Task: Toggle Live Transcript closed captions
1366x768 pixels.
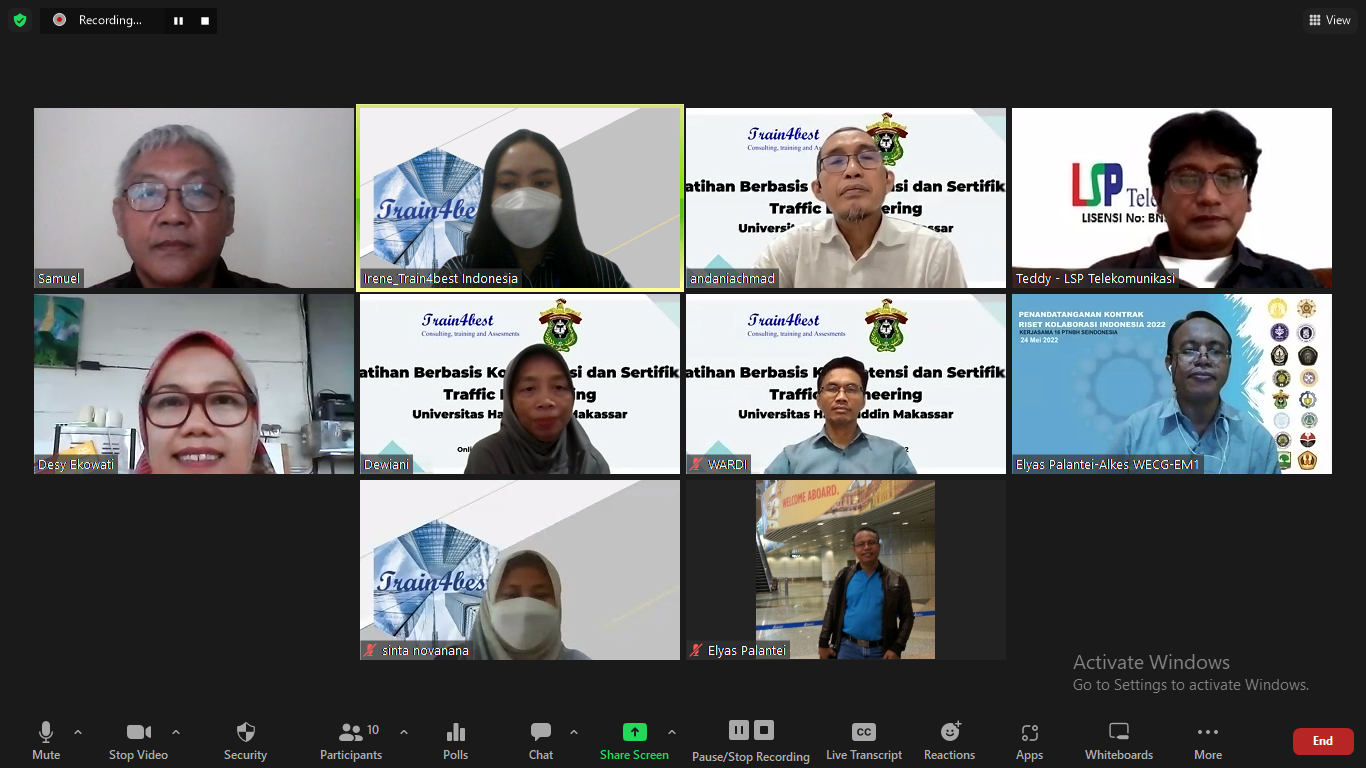Action: [x=863, y=741]
